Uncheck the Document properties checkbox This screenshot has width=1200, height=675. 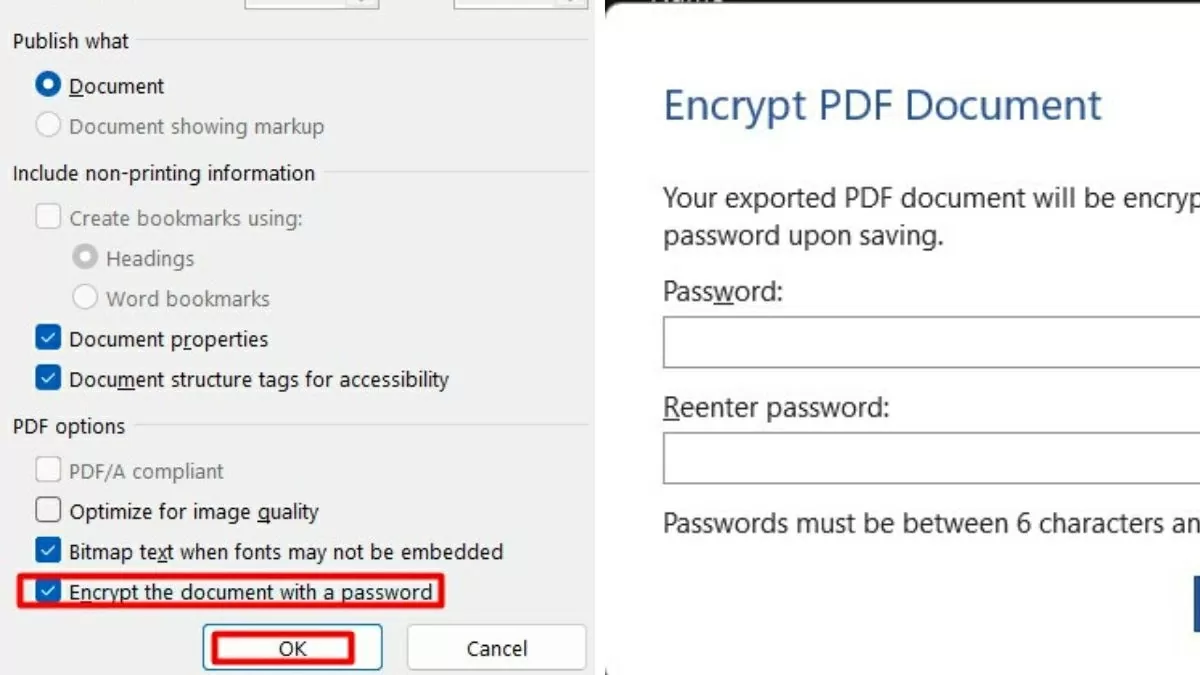click(48, 339)
